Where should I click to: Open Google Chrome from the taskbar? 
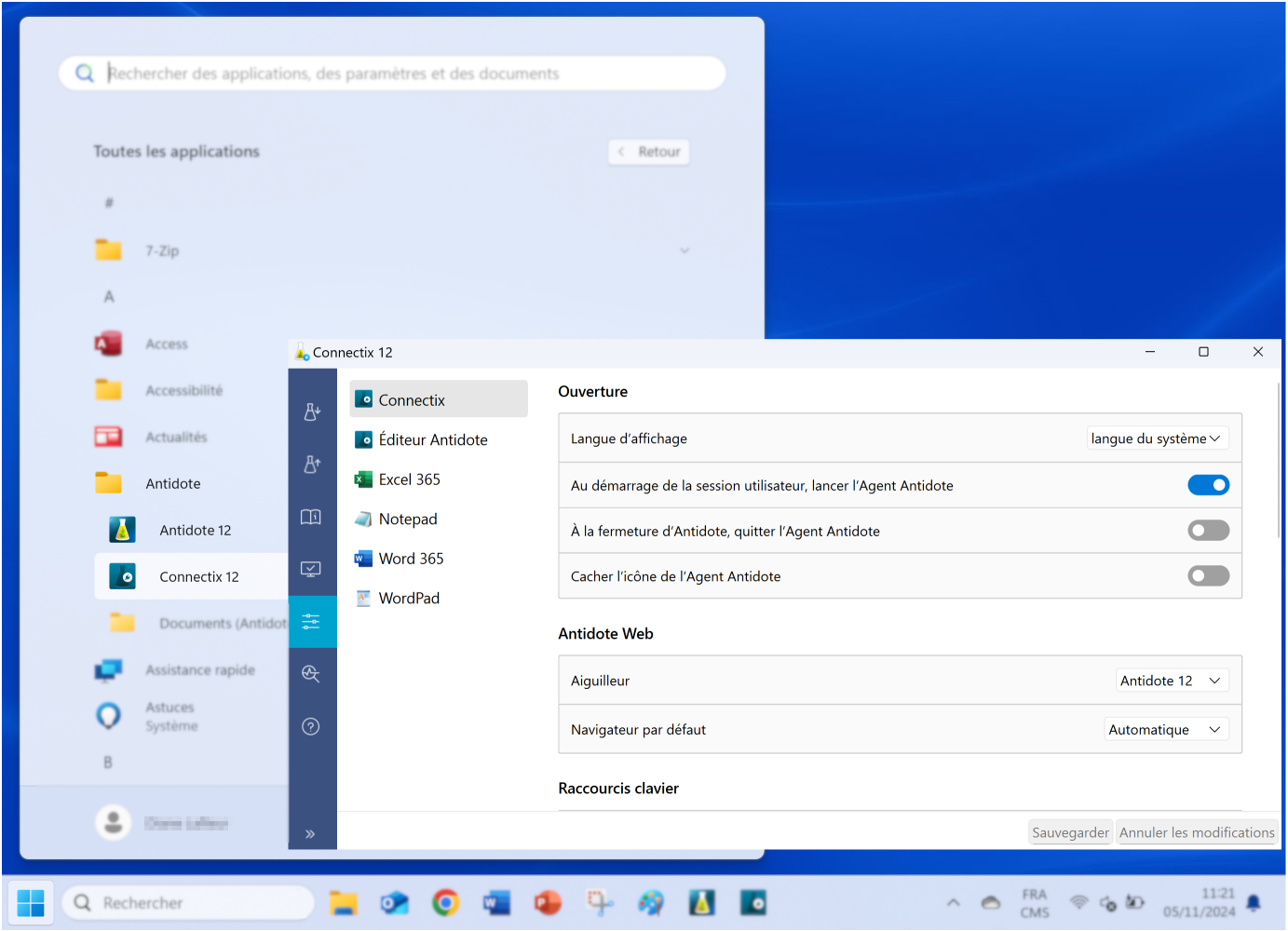pyautogui.click(x=446, y=902)
